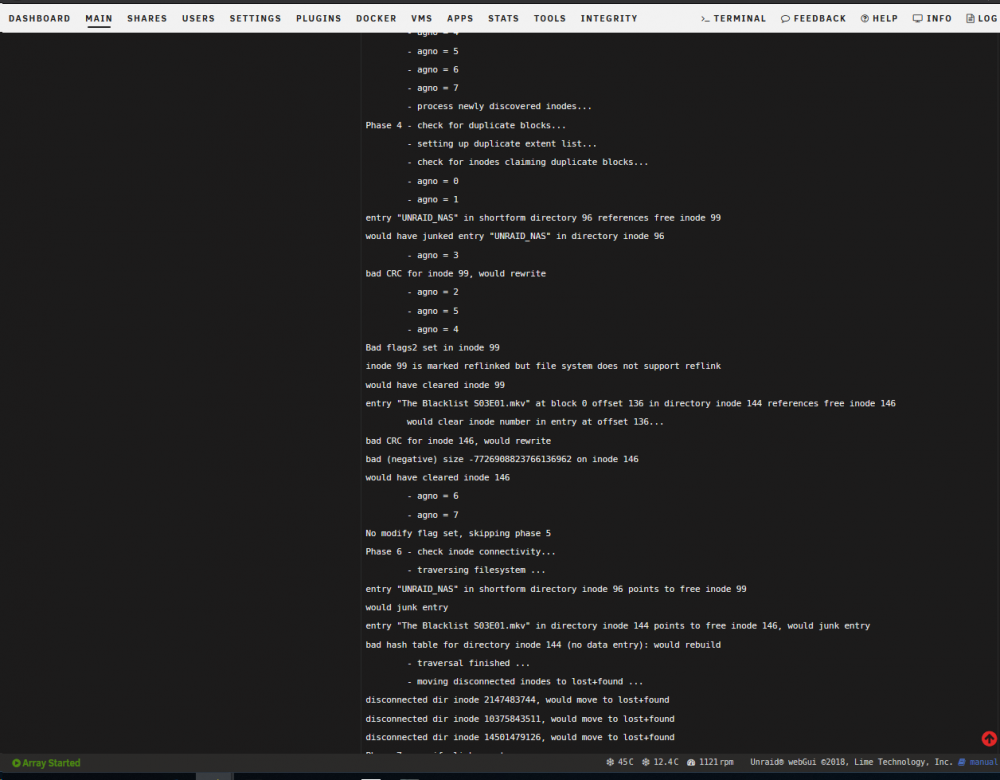Click 'bad hash table for directory inode 144' line
This screenshot has width=1000, height=780.
(x=543, y=645)
